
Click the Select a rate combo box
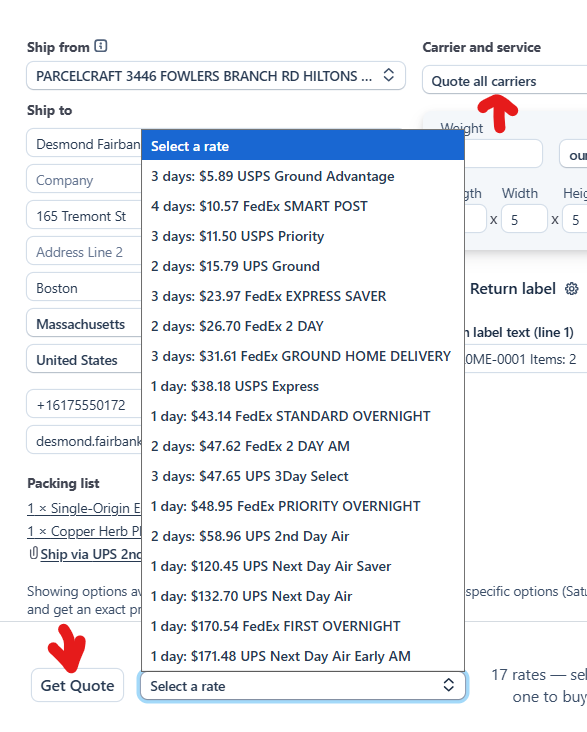(x=303, y=686)
